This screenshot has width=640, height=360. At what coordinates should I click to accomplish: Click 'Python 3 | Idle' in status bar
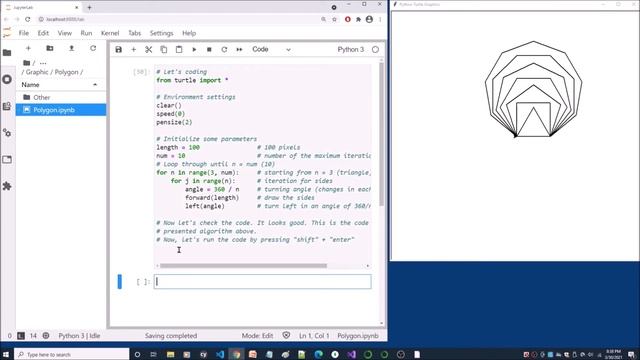tap(79, 336)
